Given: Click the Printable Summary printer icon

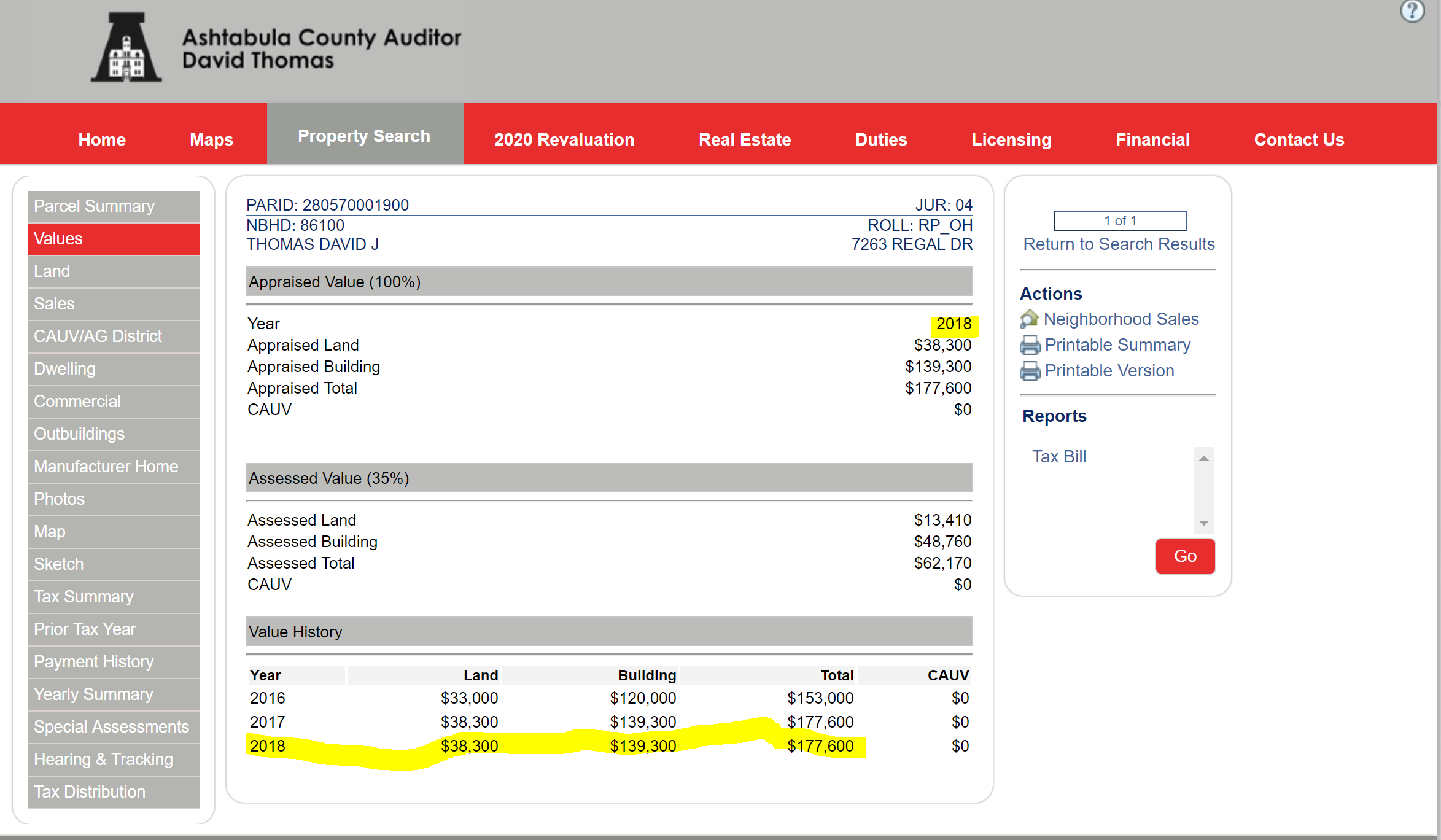Looking at the screenshot, I should [1030, 345].
